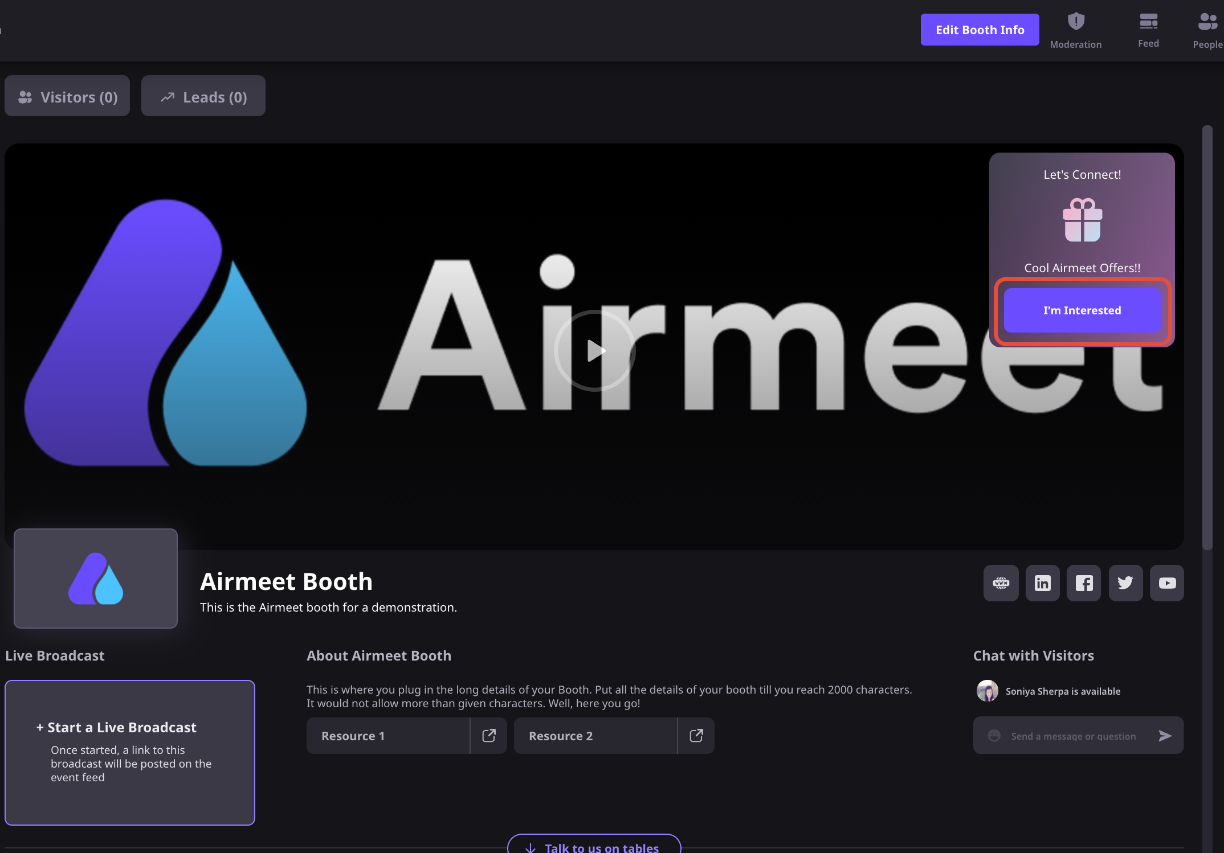The width and height of the screenshot is (1224, 853).
Task: Click the 'Live Broadcast' heading
Action: [x=55, y=656]
